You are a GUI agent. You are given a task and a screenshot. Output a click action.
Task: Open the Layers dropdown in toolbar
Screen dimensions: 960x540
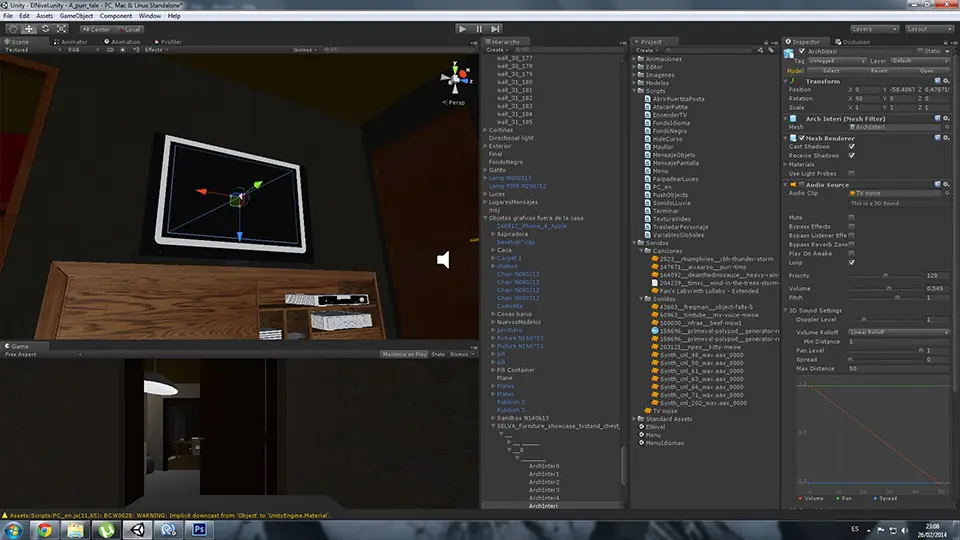874,29
